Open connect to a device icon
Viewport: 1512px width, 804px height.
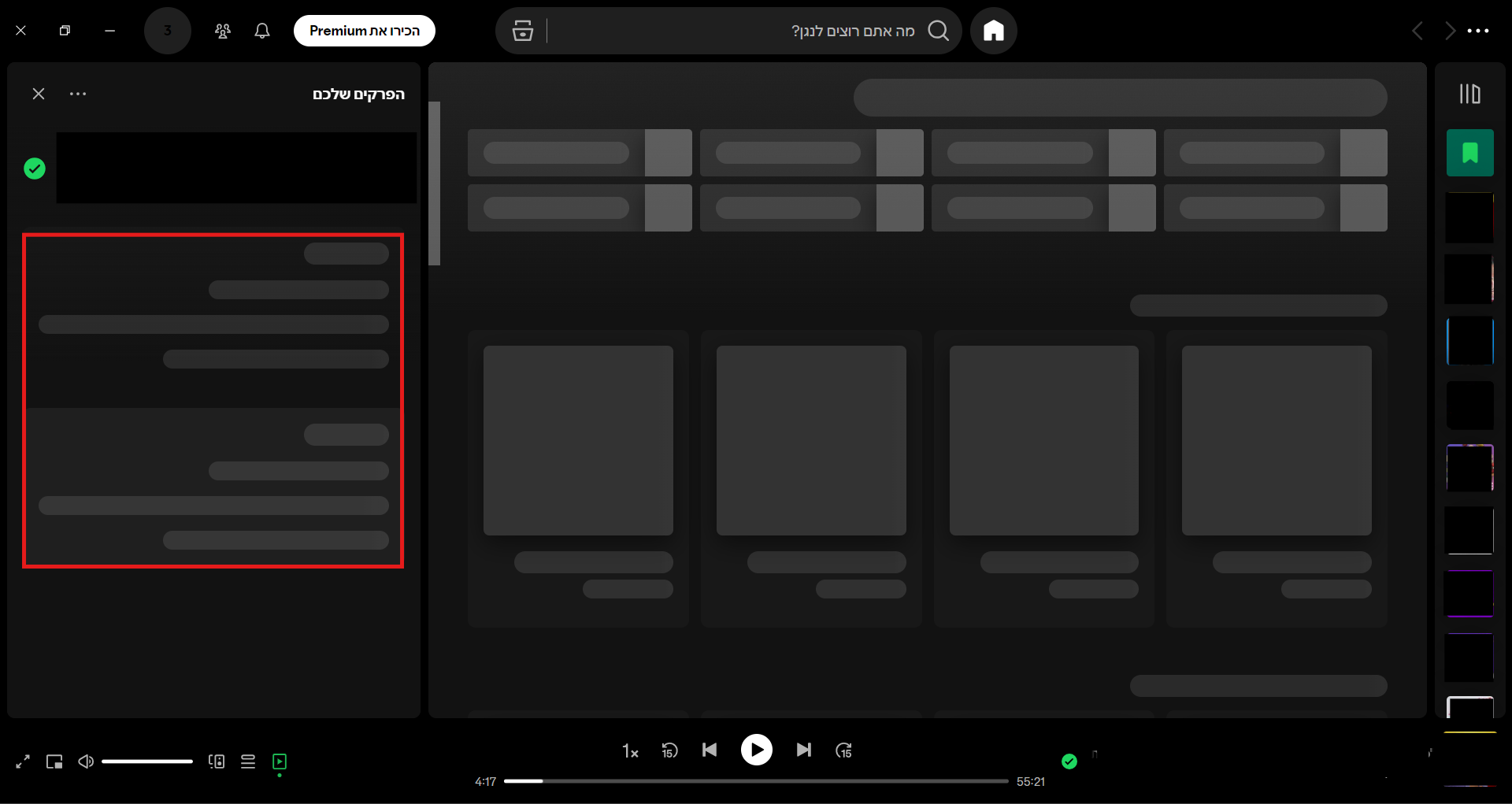click(x=217, y=761)
